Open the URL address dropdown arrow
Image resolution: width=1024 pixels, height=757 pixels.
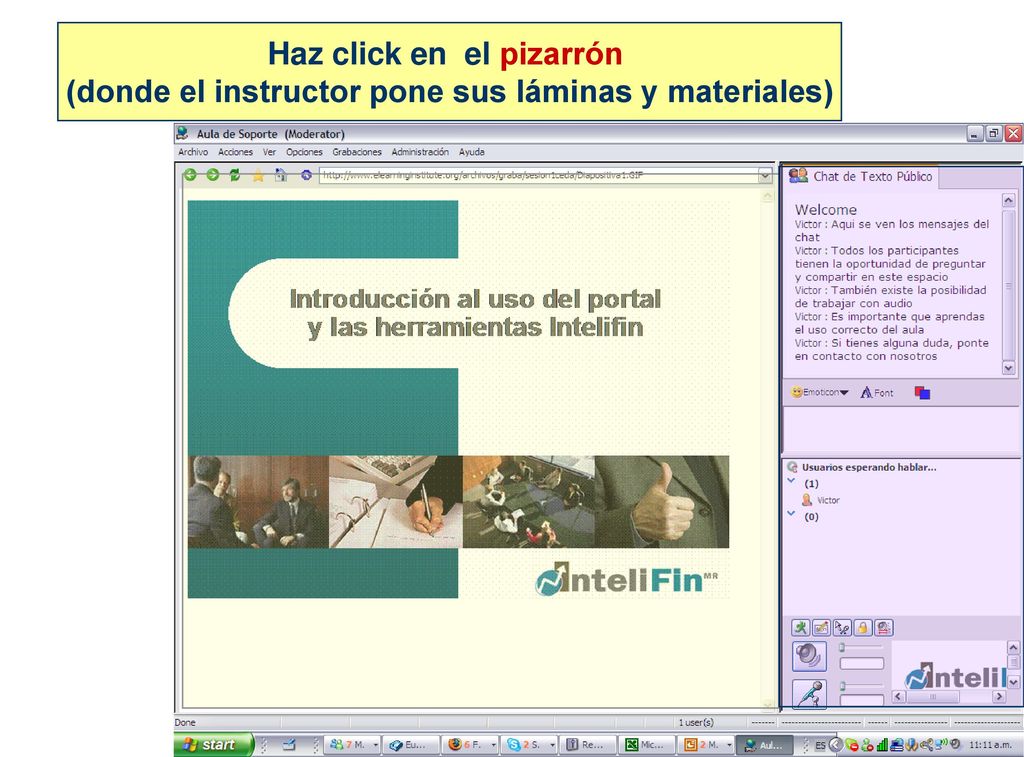click(x=765, y=175)
